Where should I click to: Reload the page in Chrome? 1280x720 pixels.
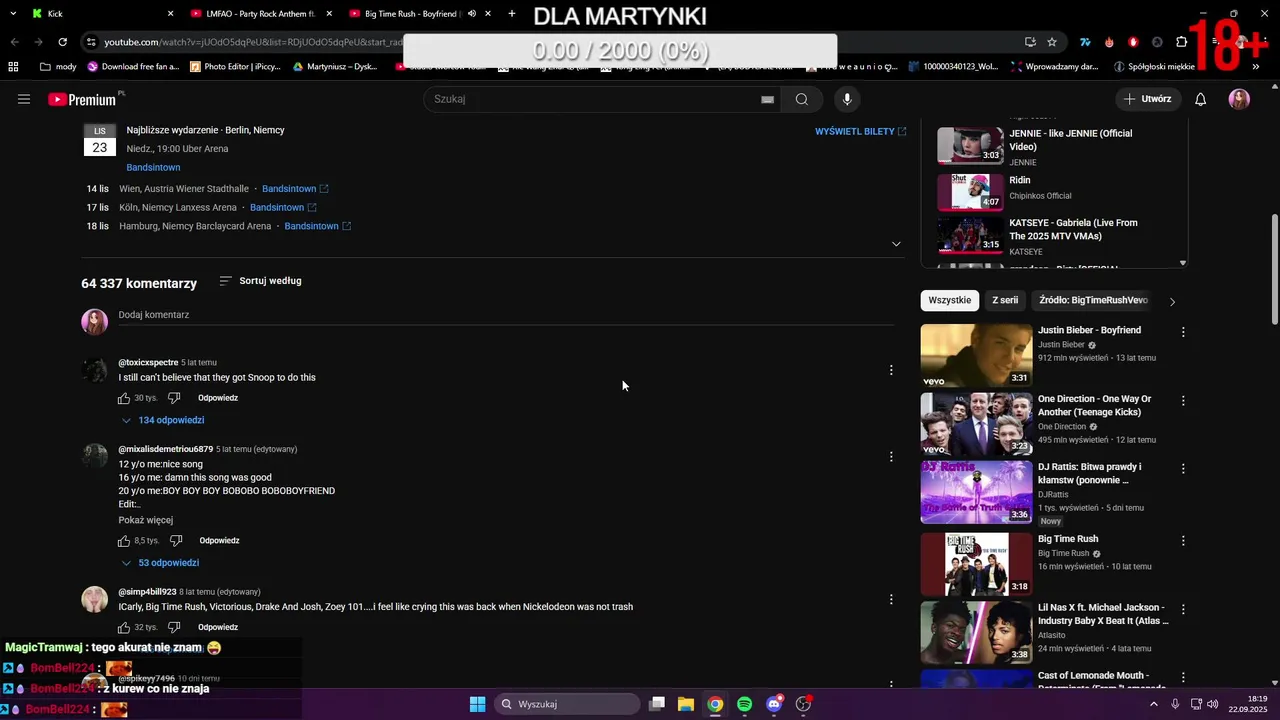(63, 42)
